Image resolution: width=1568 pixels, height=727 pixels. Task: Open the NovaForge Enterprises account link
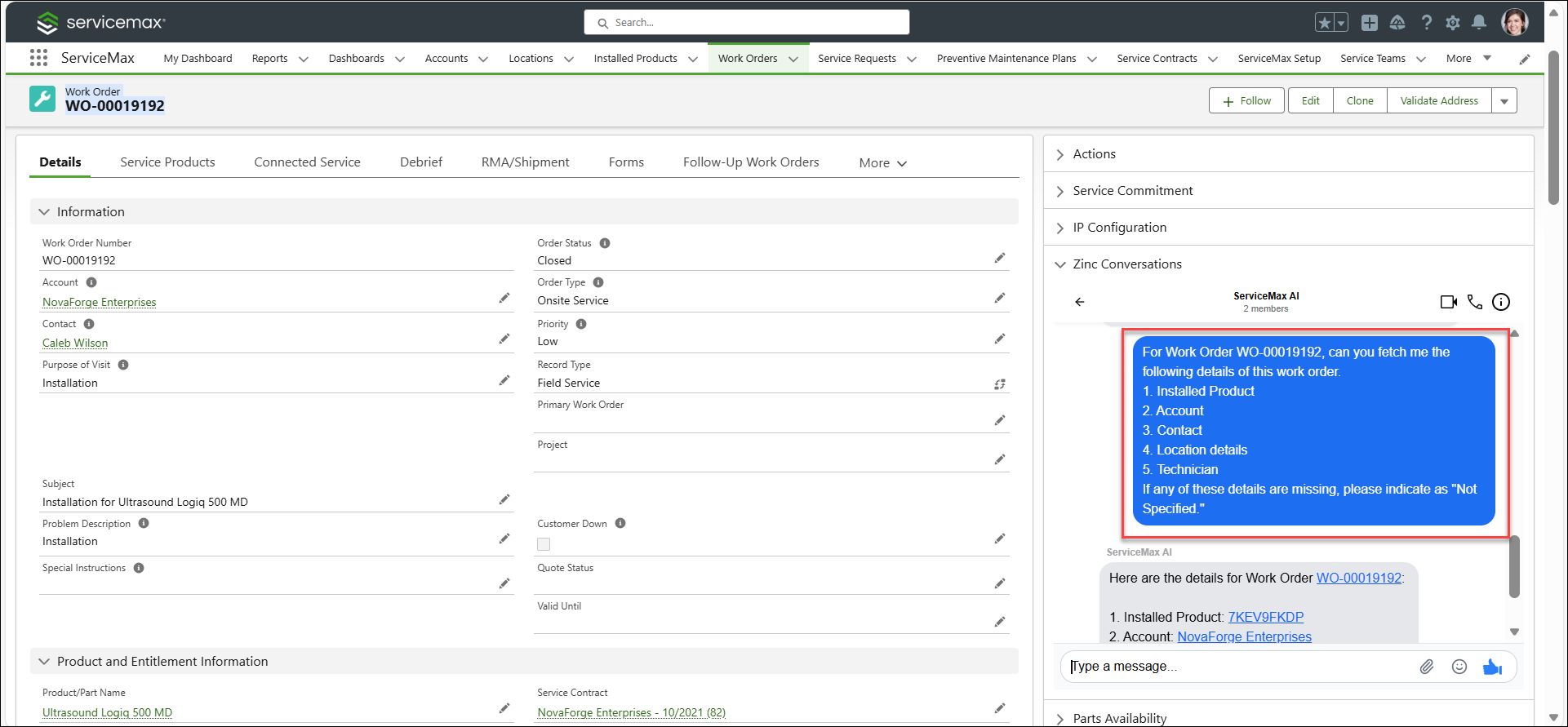click(x=100, y=302)
